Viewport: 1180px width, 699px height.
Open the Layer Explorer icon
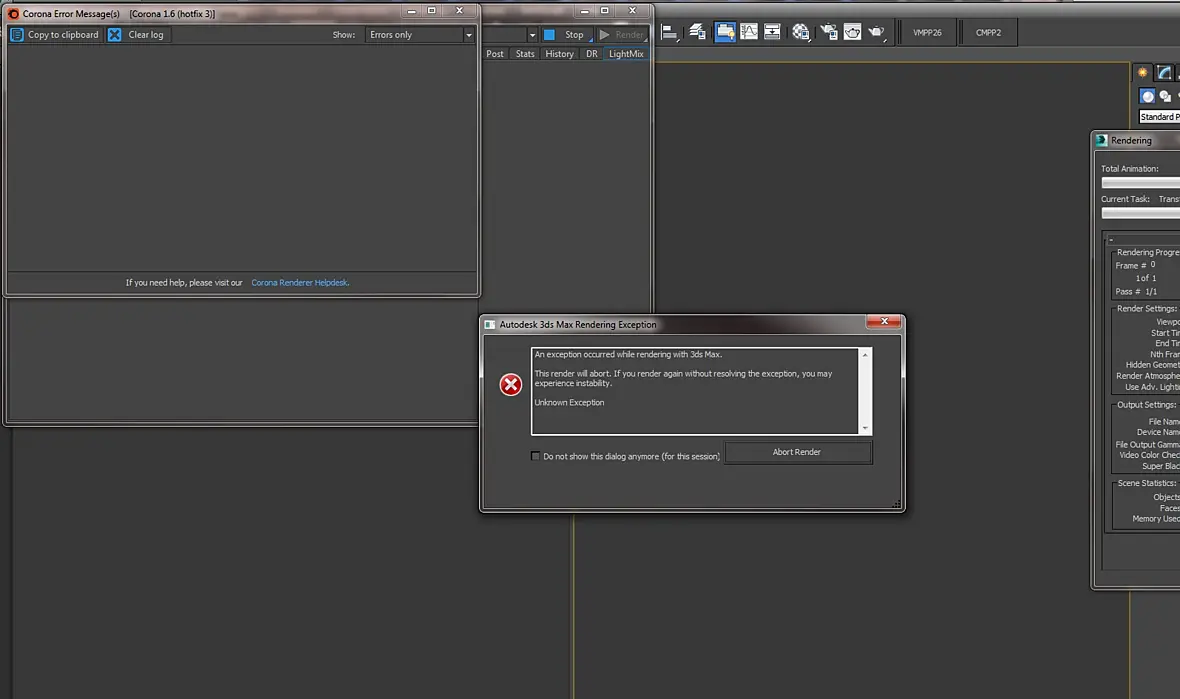click(x=698, y=32)
